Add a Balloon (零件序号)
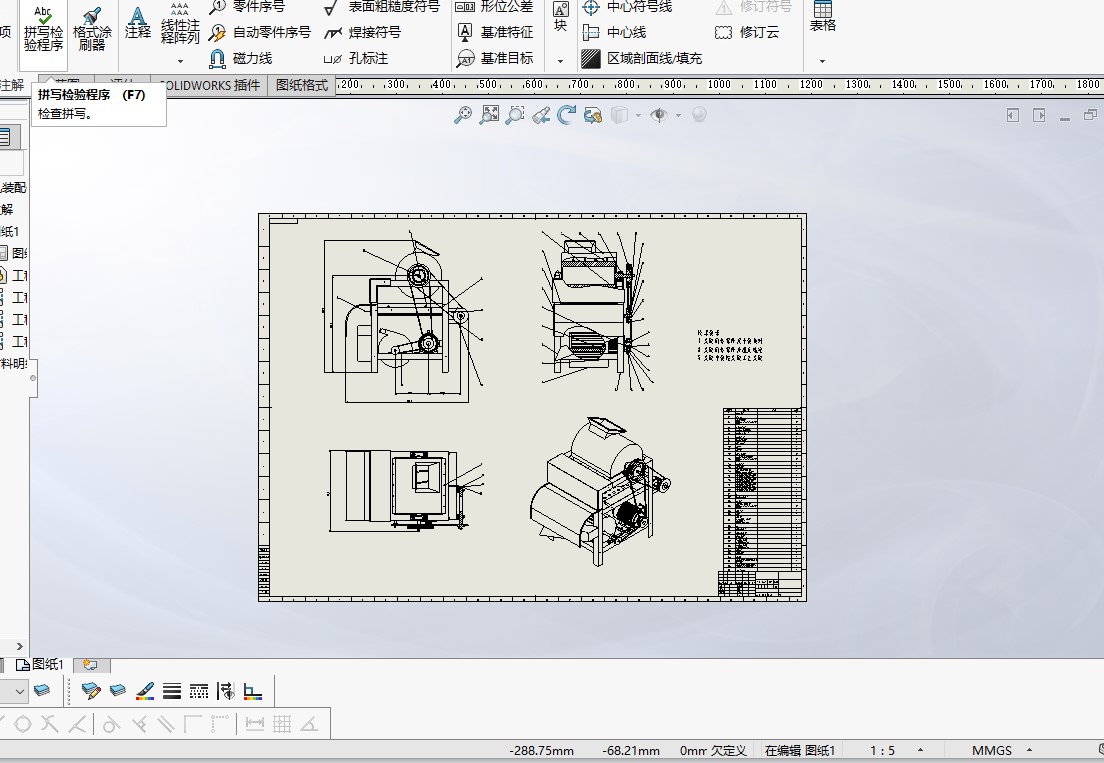The height and width of the screenshot is (763, 1104). (247, 7)
